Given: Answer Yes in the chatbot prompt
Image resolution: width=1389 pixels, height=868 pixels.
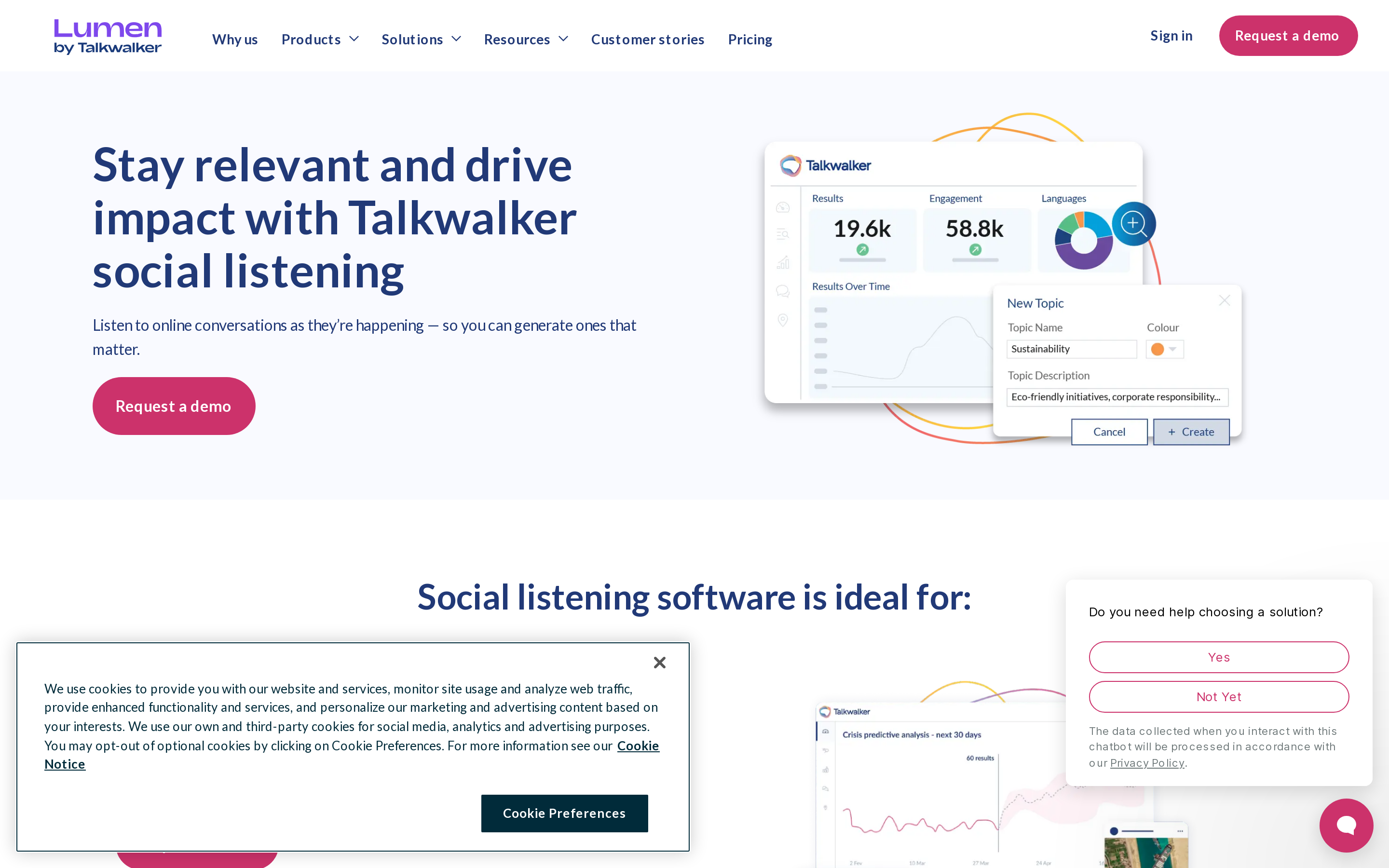Looking at the screenshot, I should [1219, 657].
